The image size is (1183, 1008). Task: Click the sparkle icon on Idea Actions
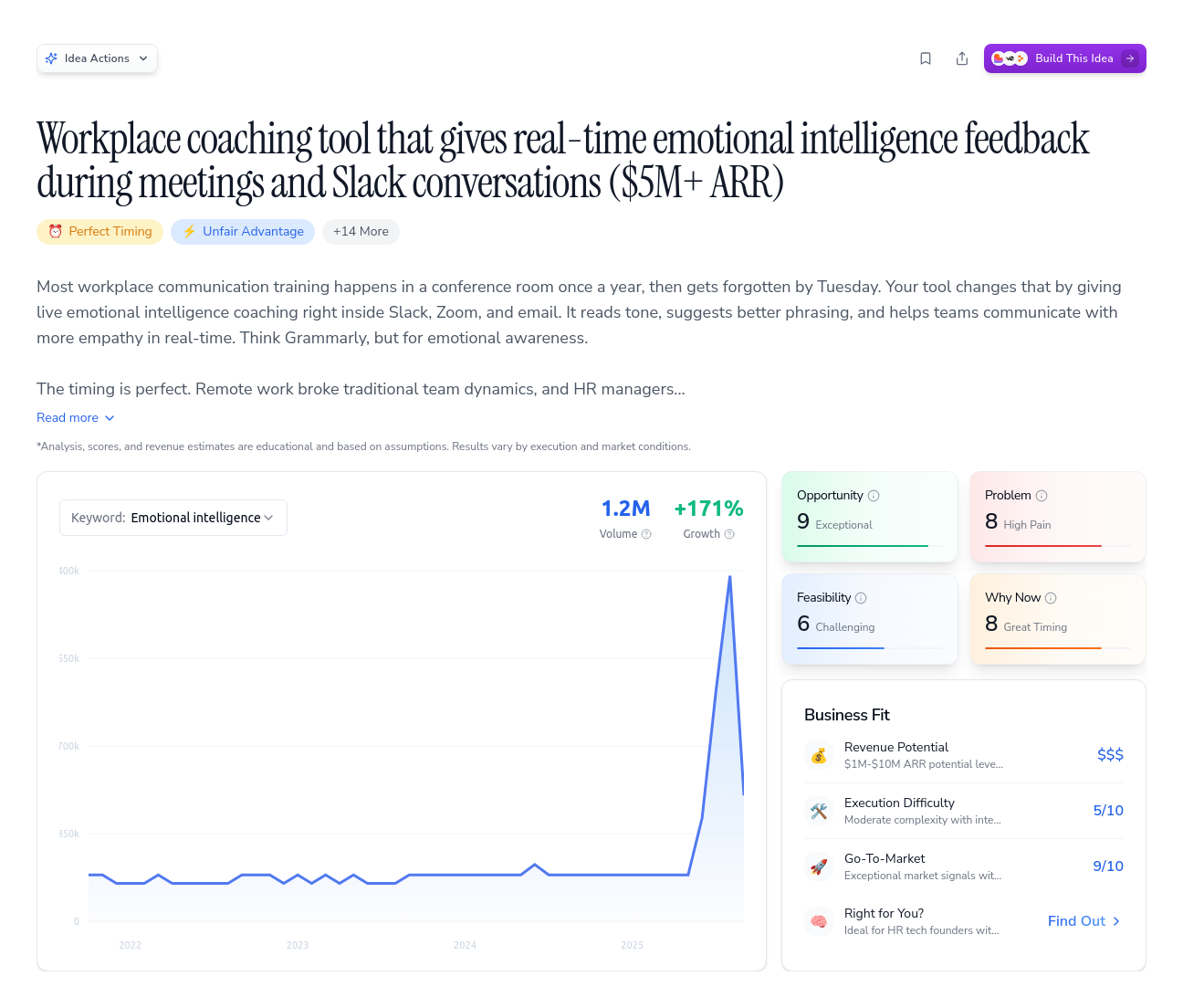click(x=52, y=58)
